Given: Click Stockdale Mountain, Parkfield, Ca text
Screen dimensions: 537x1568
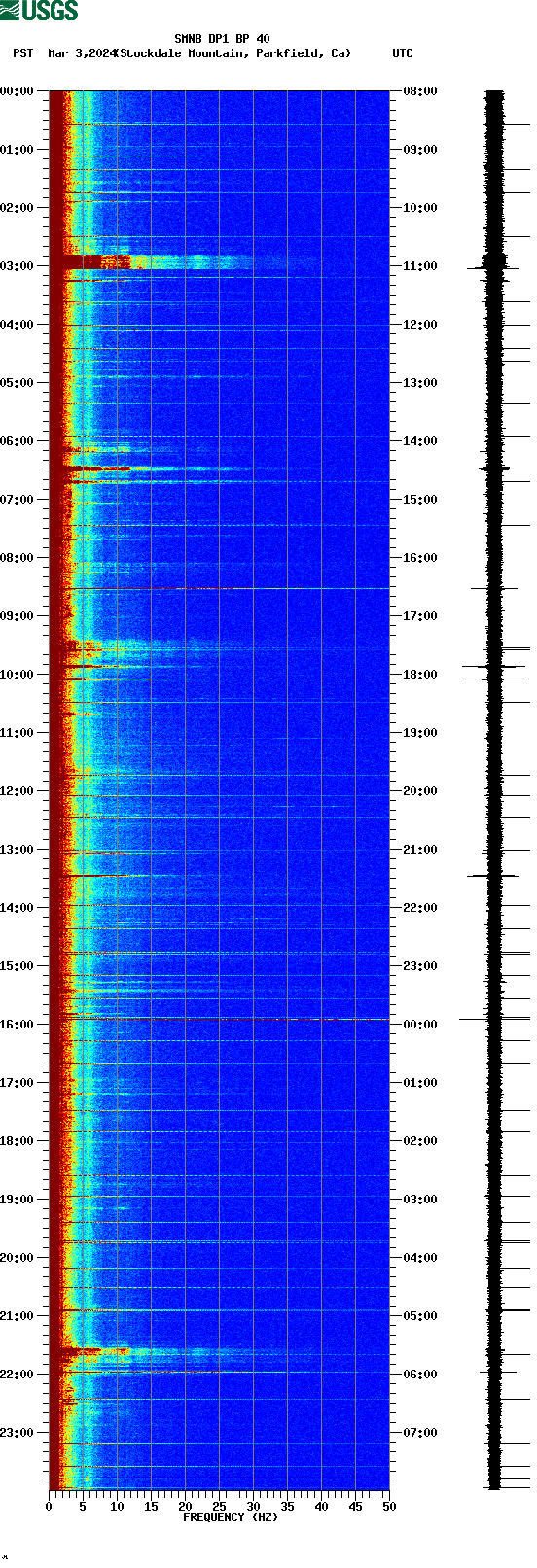Looking at the screenshot, I should click(233, 53).
